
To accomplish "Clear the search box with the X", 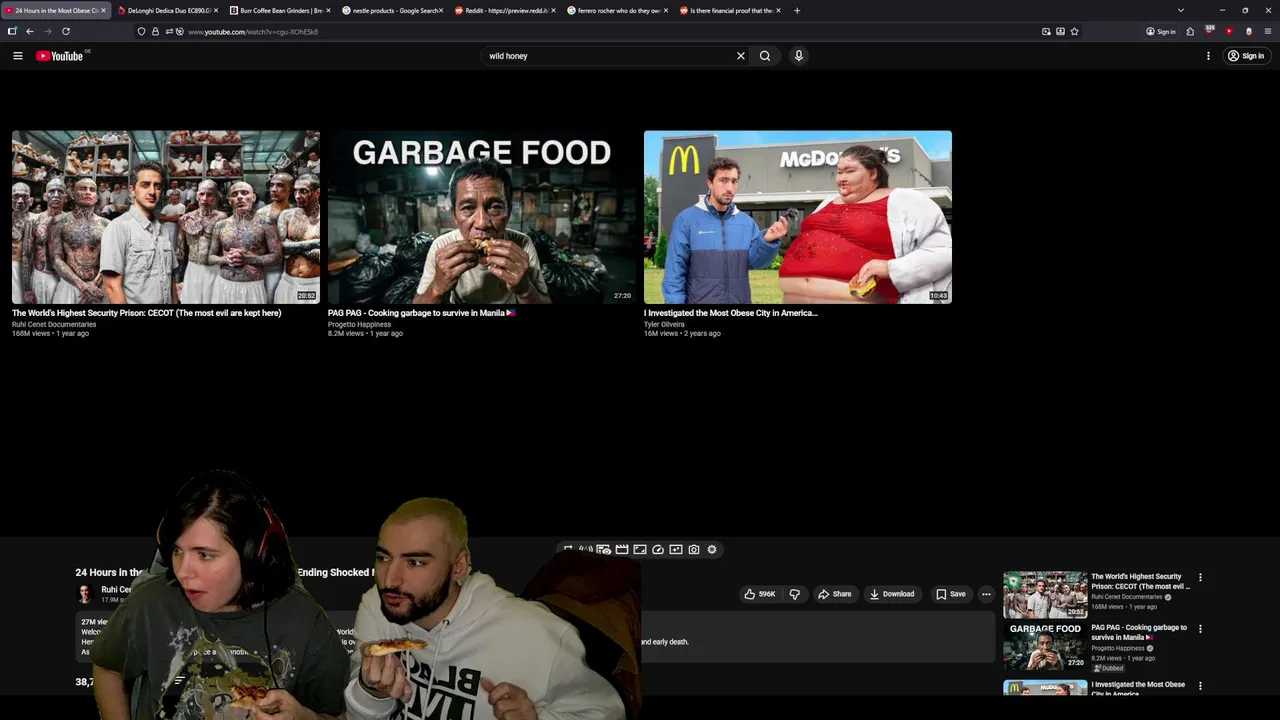I will click(741, 56).
